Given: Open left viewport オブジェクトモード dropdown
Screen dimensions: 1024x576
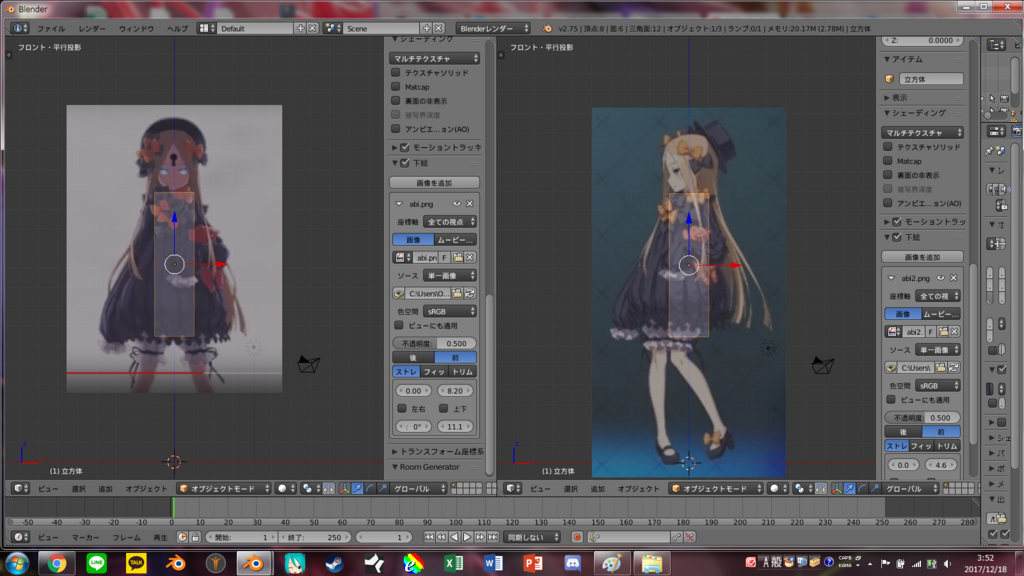Looking at the screenshot, I should click(x=224, y=488).
